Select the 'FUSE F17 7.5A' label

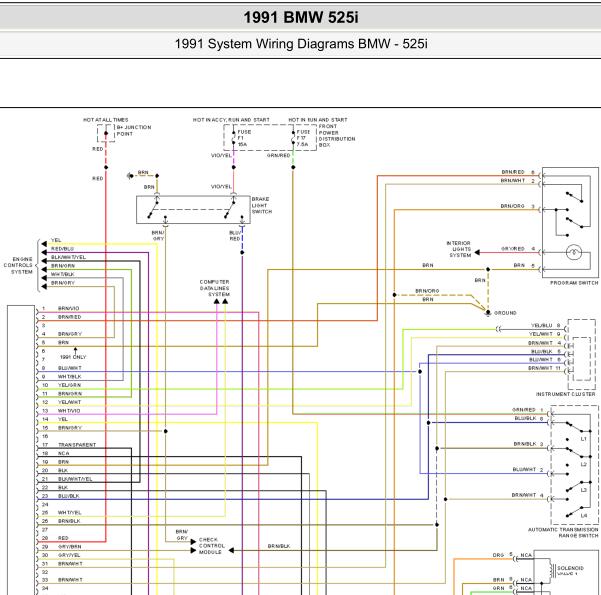click(303, 138)
